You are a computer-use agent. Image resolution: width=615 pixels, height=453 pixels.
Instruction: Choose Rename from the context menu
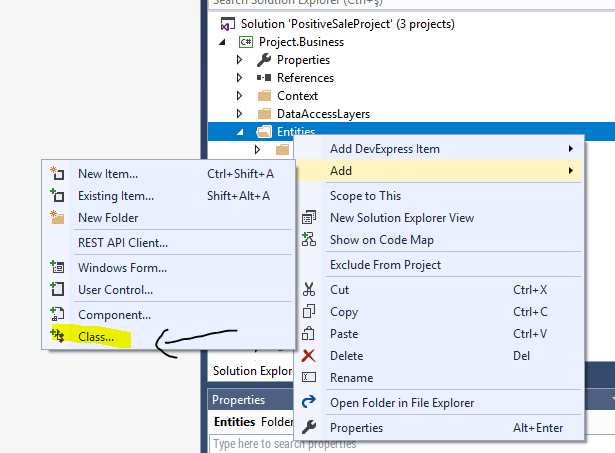439,378
